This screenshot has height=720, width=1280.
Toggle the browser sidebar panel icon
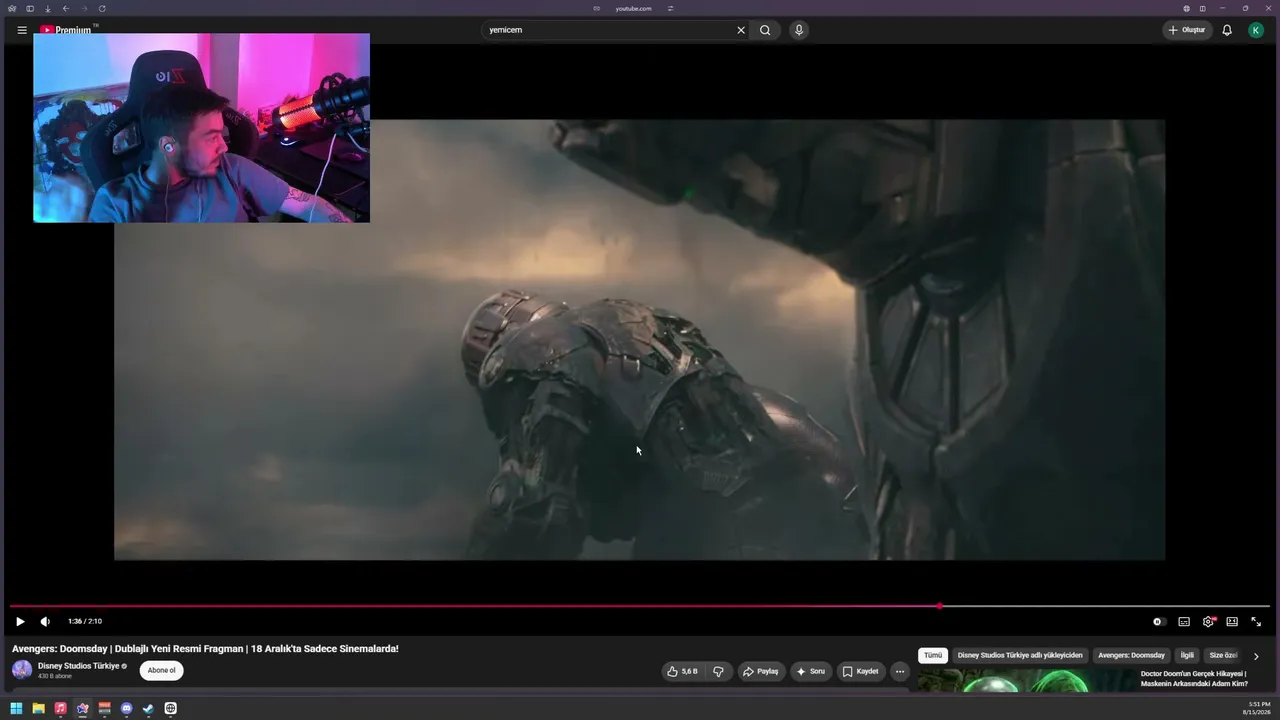pos(30,8)
